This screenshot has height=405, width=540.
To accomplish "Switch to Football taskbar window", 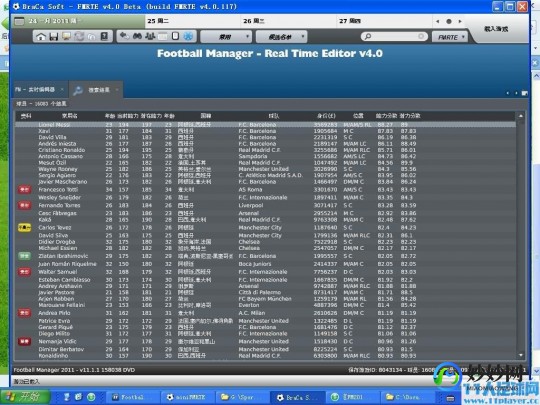I will [132, 397].
